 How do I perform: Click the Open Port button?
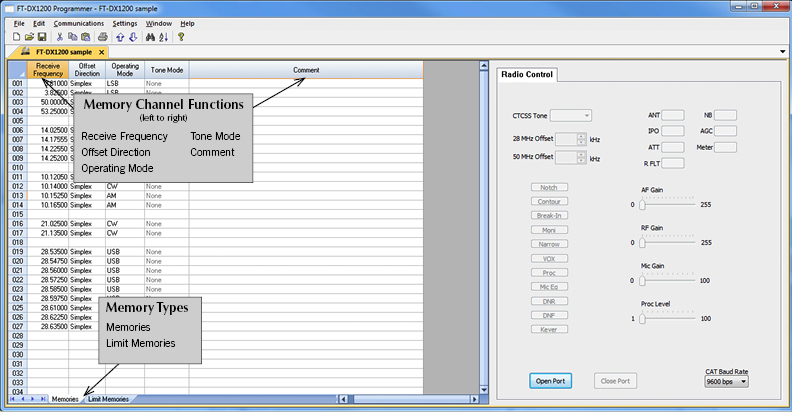551,381
